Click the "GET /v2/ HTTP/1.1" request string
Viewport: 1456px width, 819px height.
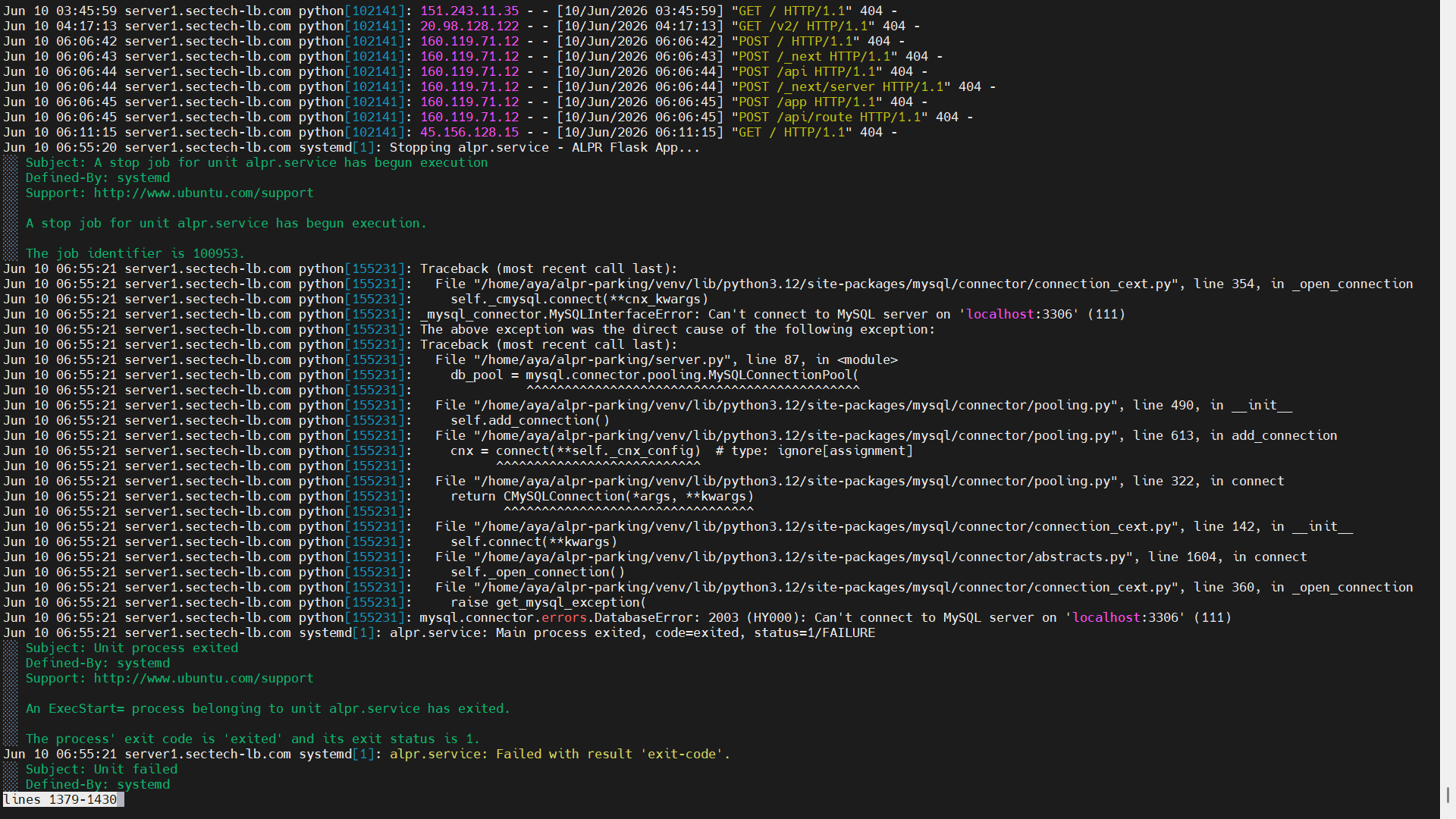point(803,26)
